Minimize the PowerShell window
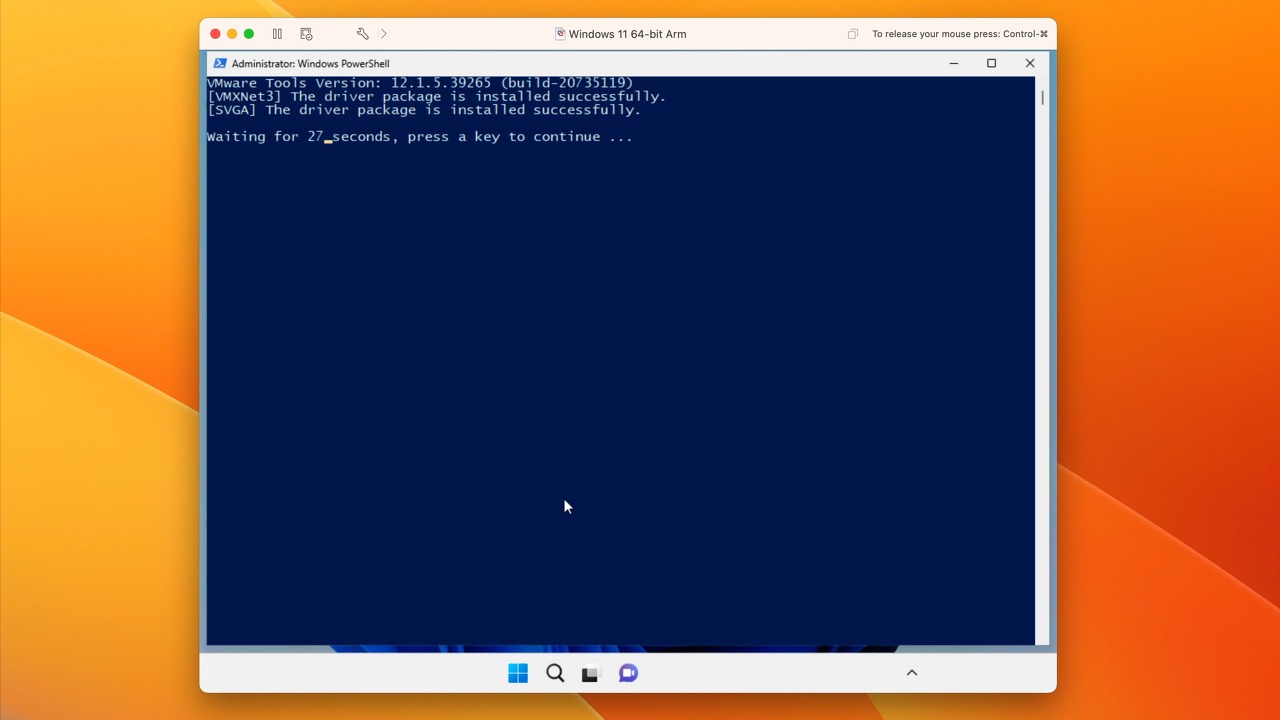The image size is (1280, 720). (954, 63)
